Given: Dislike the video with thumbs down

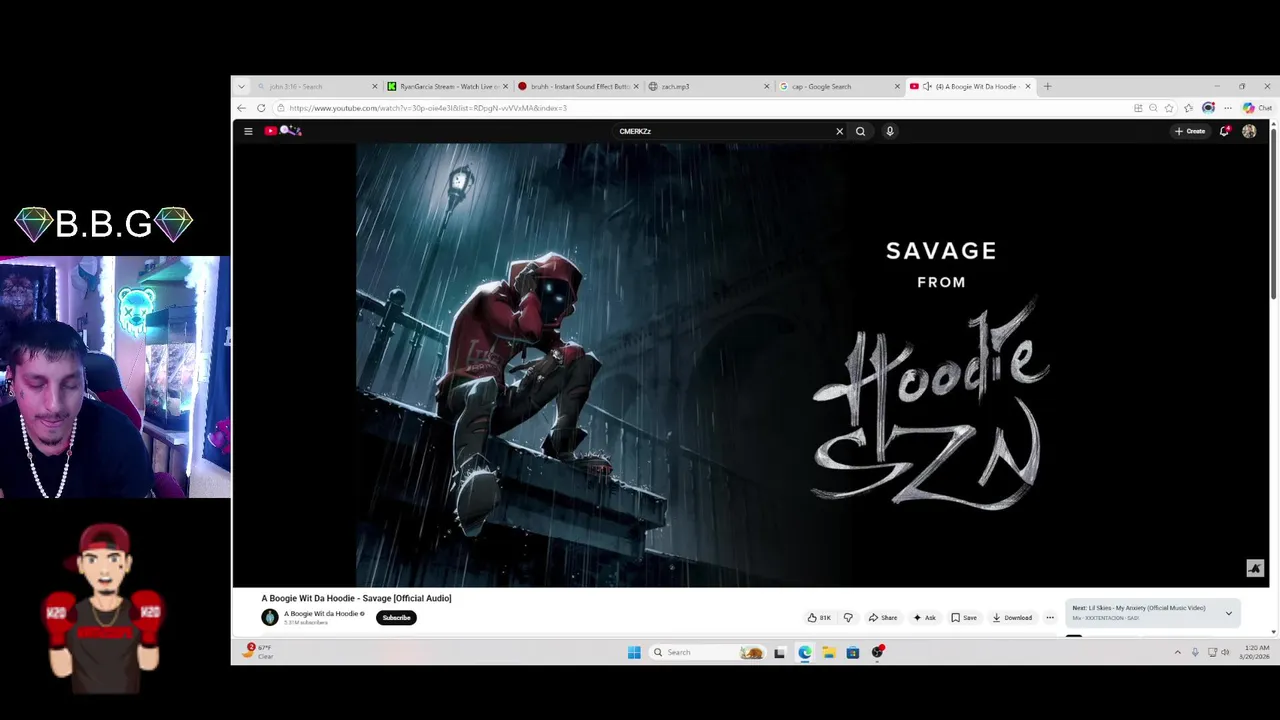Looking at the screenshot, I should click(x=848, y=618).
